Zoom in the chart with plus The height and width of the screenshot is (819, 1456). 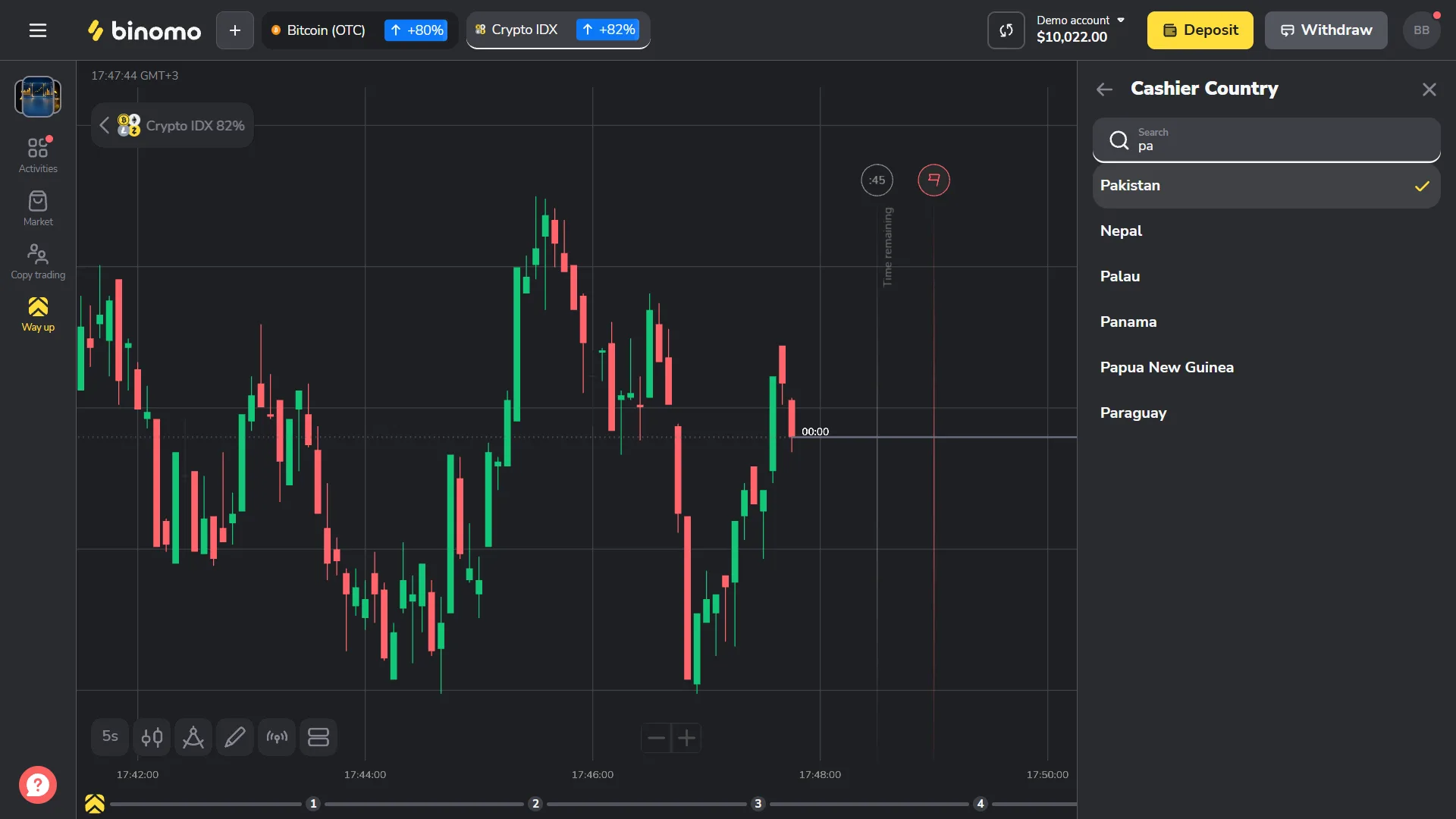click(686, 737)
